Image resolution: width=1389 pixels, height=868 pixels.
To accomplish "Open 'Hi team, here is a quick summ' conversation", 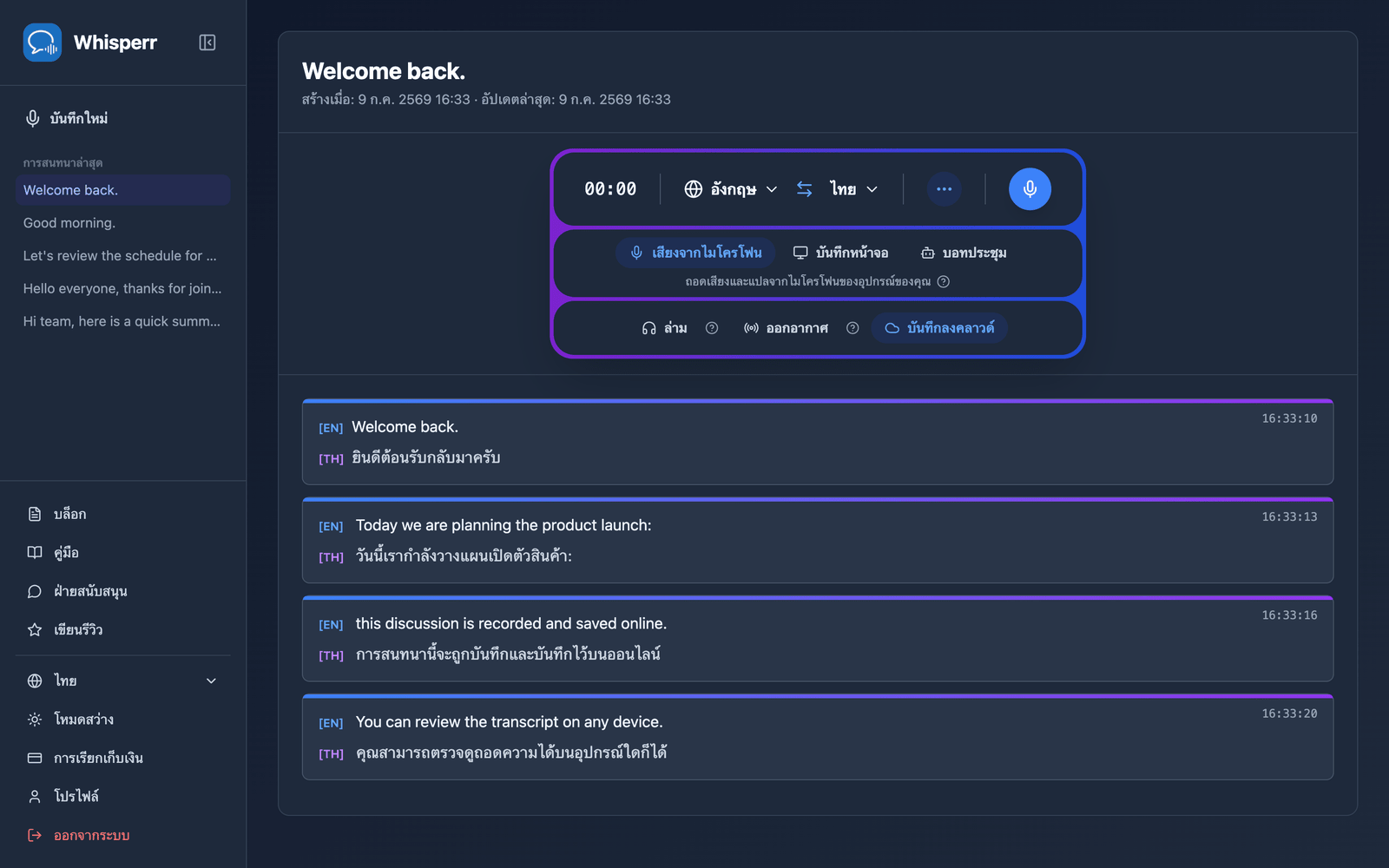I will [122, 321].
